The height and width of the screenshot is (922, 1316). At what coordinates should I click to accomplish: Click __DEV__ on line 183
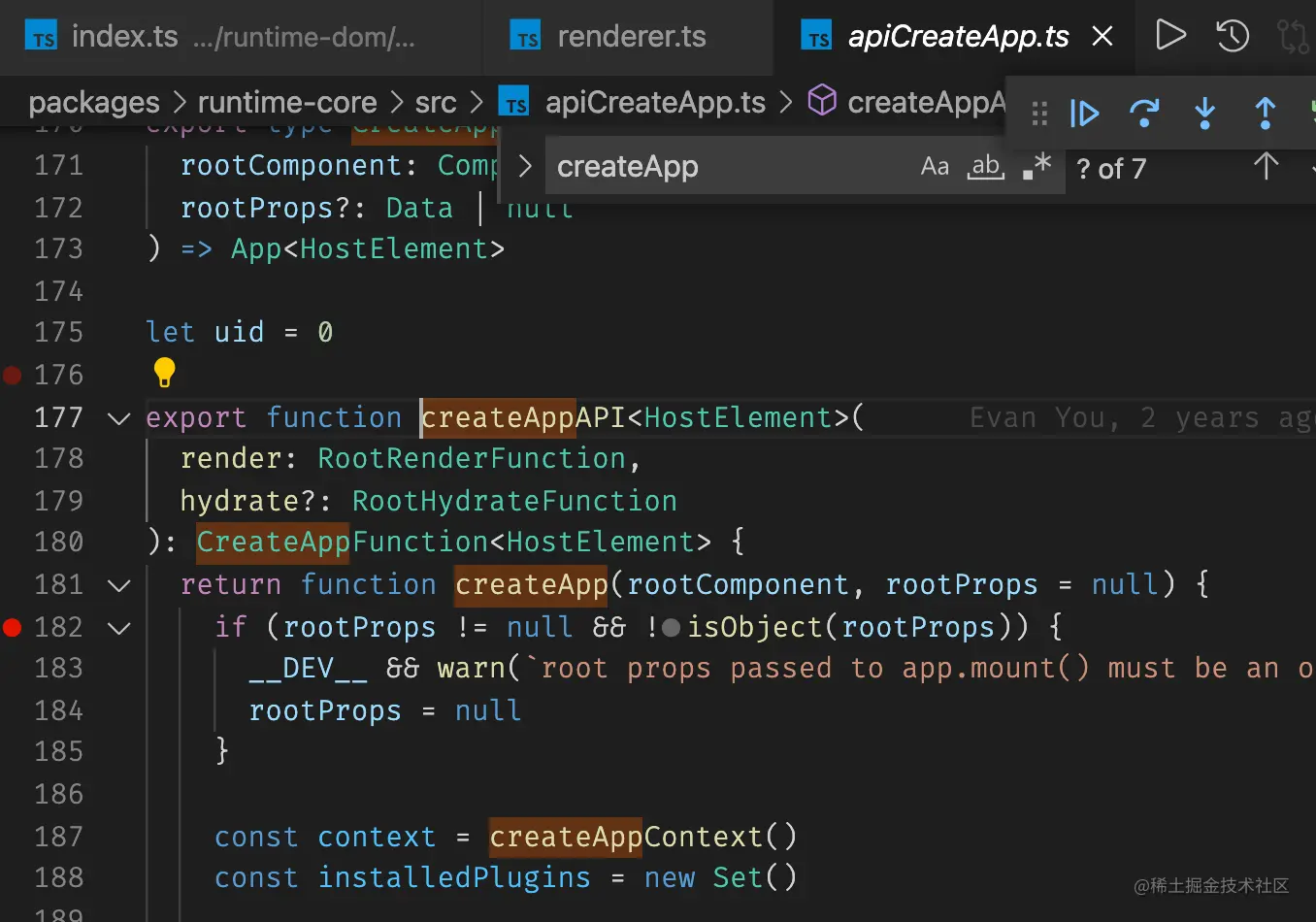(x=308, y=668)
